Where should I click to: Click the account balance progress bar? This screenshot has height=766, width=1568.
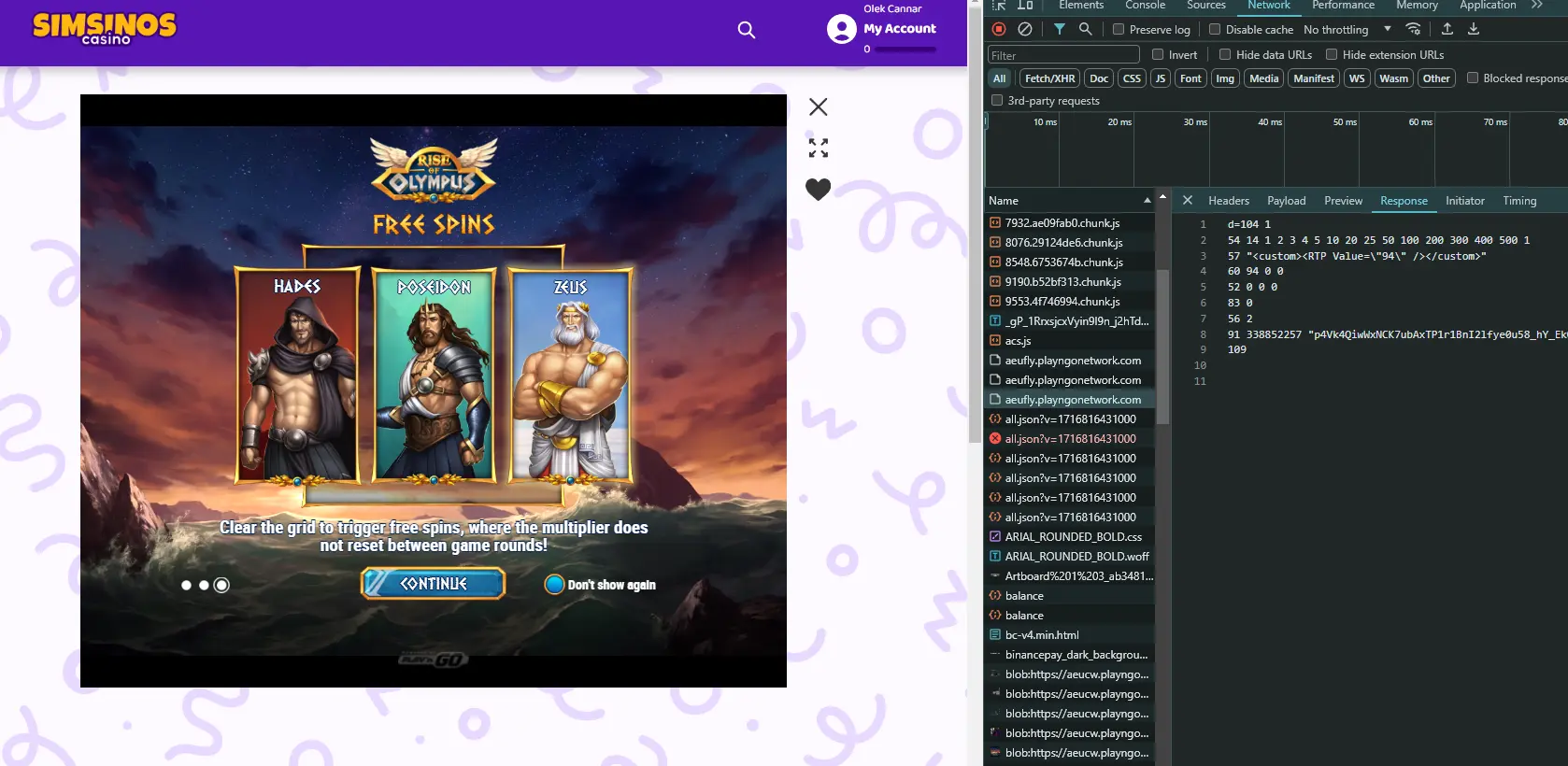[905, 50]
